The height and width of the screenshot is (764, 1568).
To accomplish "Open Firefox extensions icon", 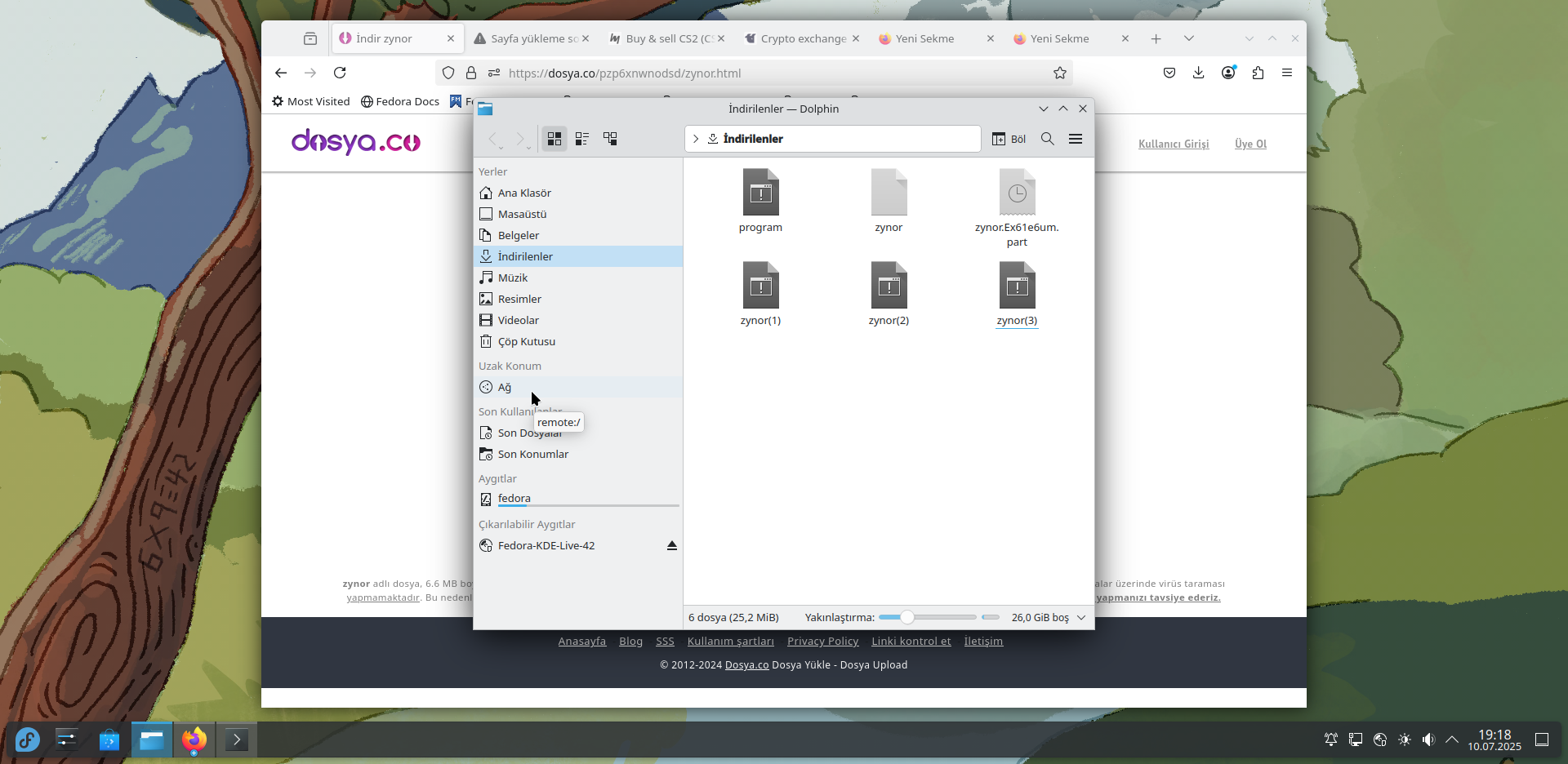I will click(1258, 73).
